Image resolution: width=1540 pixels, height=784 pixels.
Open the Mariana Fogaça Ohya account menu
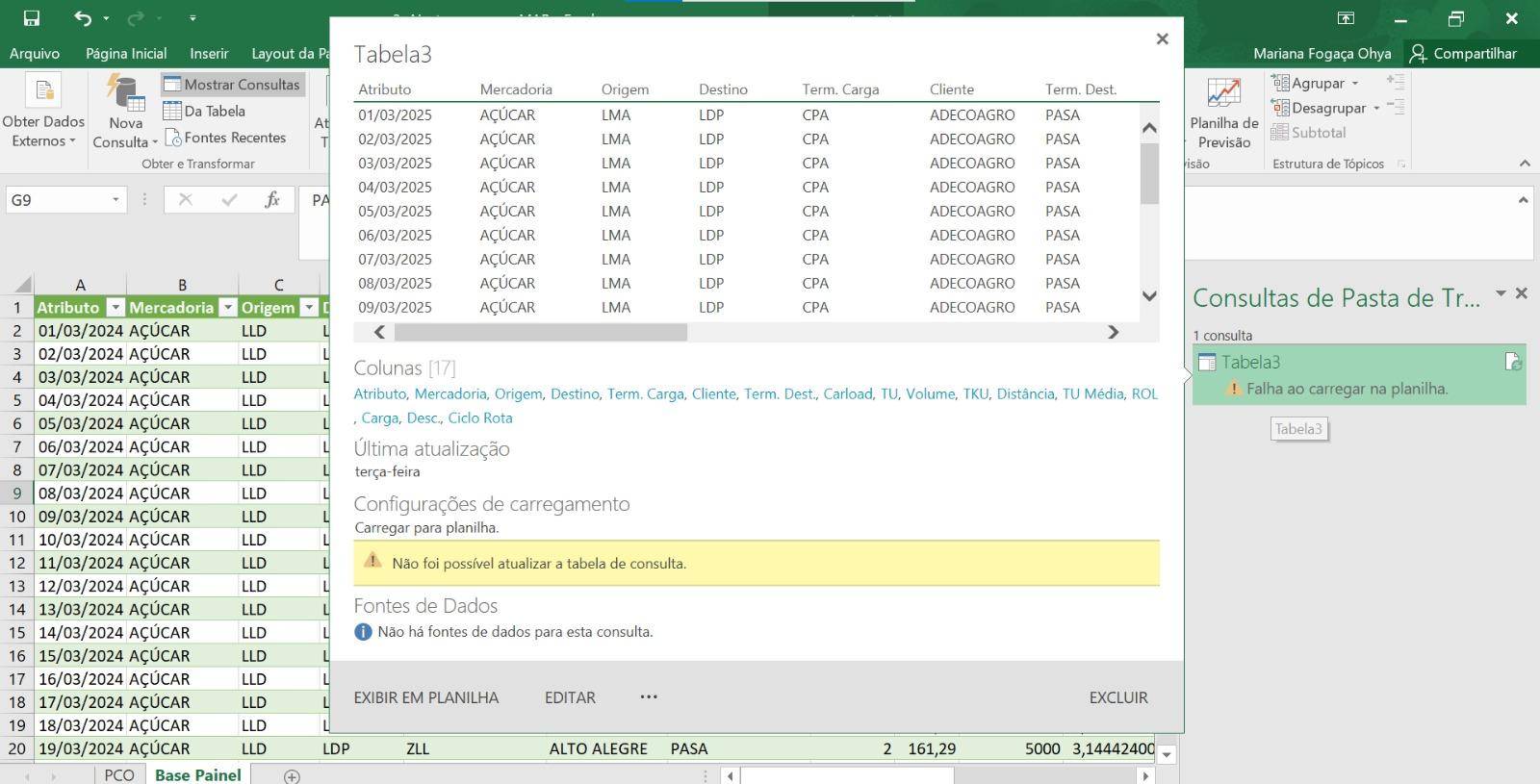[1322, 54]
